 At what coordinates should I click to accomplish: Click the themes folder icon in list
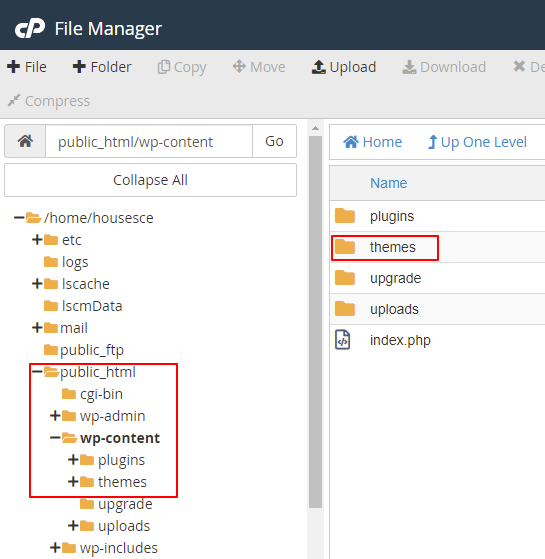pyautogui.click(x=345, y=246)
